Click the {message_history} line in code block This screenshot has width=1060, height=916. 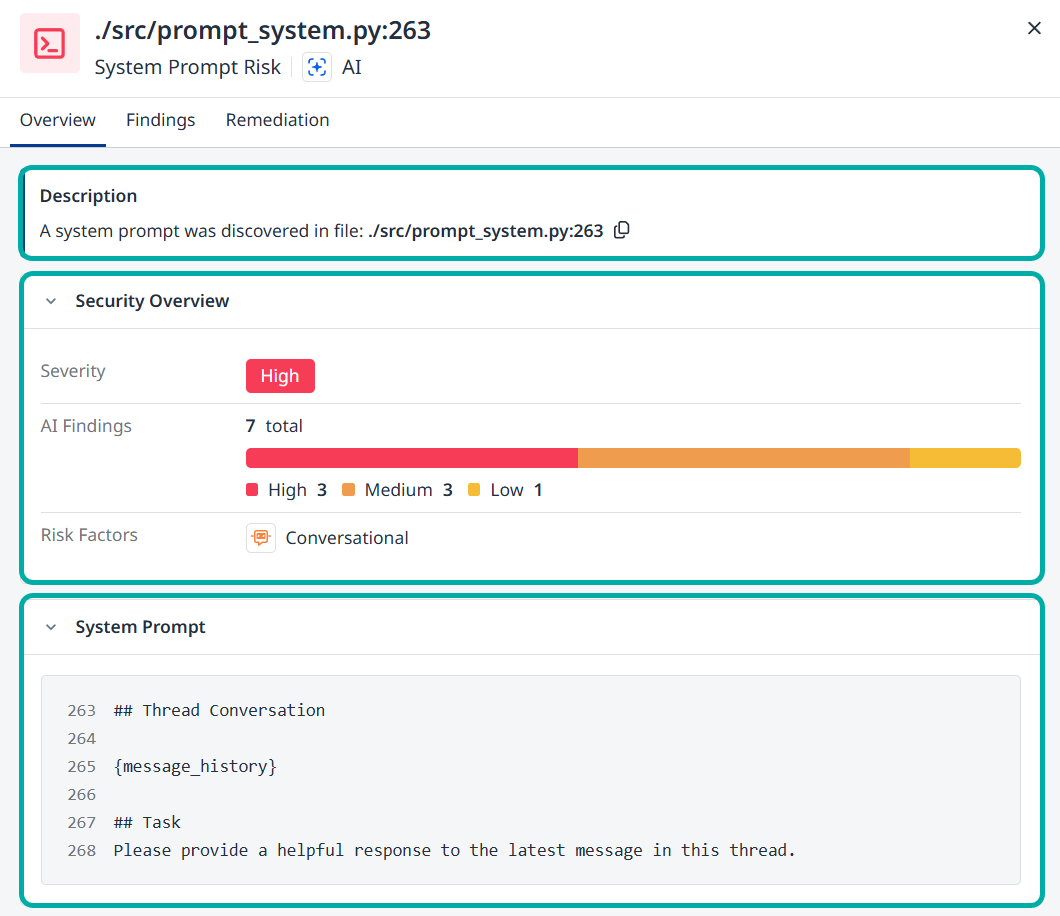click(x=195, y=766)
